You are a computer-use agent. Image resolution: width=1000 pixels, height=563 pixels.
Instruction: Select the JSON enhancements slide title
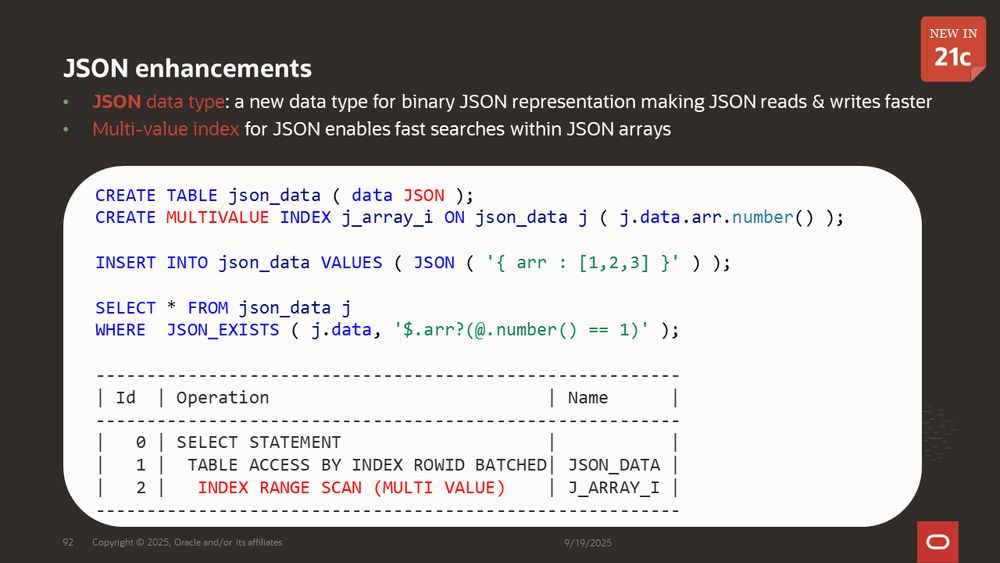[x=188, y=68]
